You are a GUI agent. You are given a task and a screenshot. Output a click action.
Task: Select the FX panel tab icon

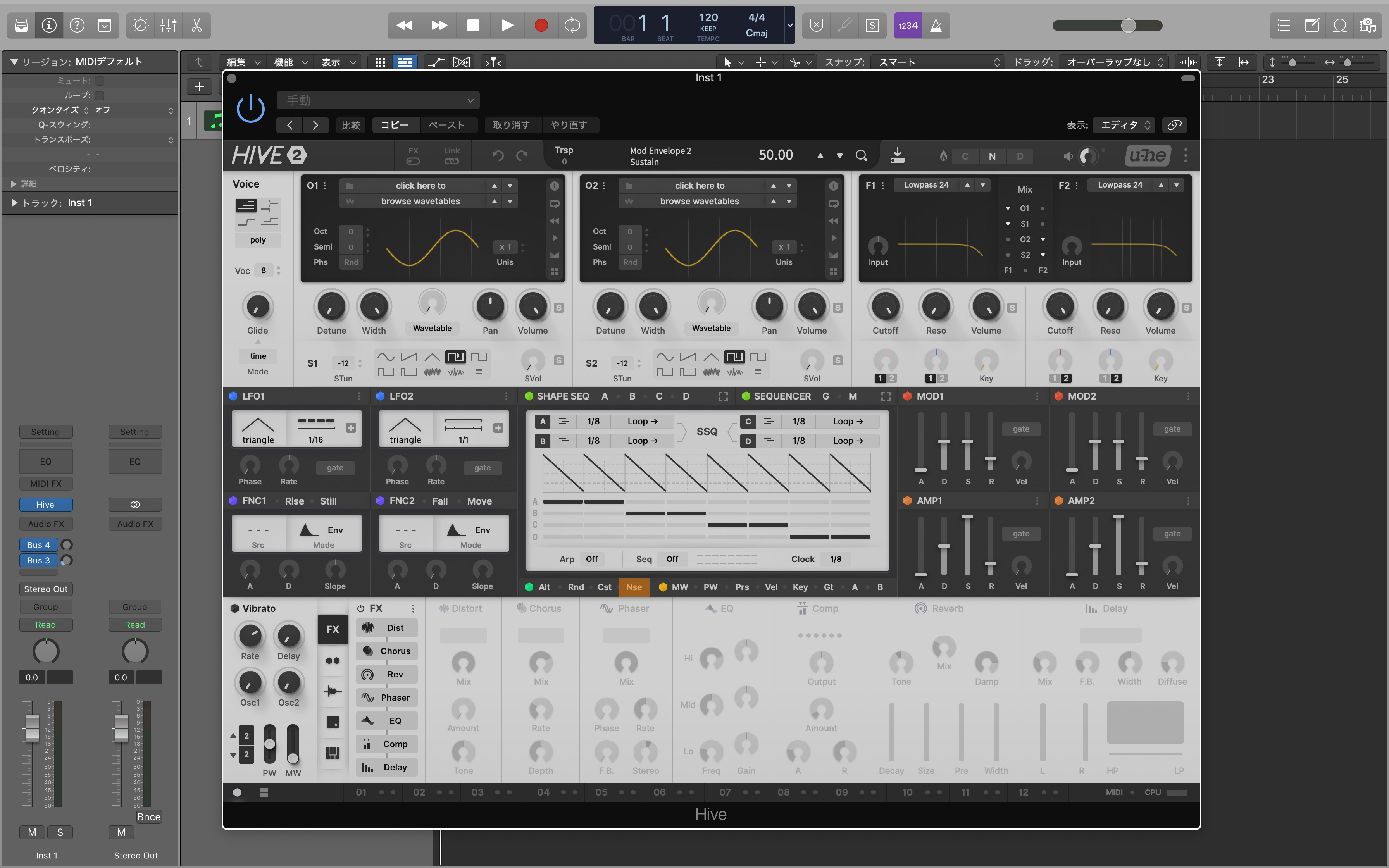[332, 629]
